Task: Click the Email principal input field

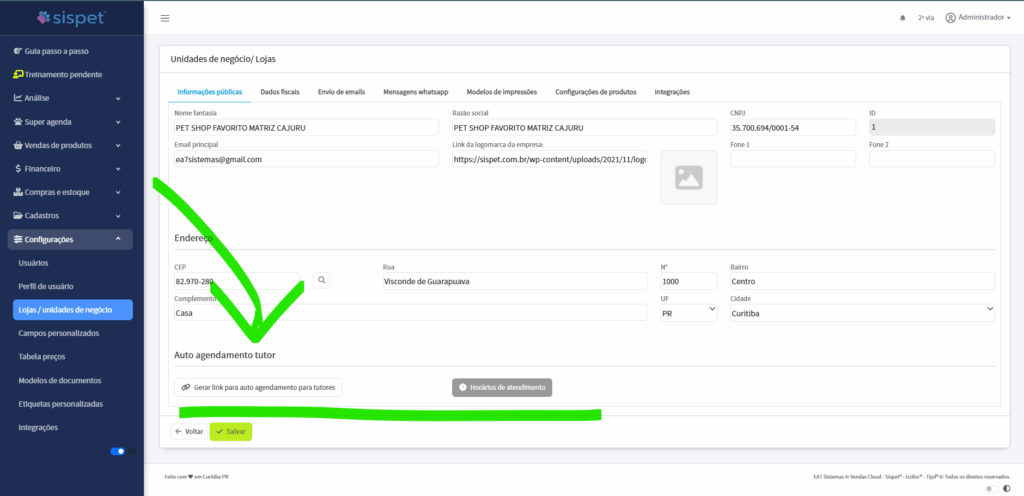Action: [x=306, y=159]
